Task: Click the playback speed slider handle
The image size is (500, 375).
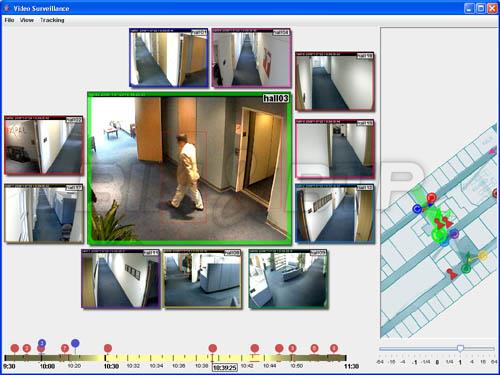Action: coord(460,348)
